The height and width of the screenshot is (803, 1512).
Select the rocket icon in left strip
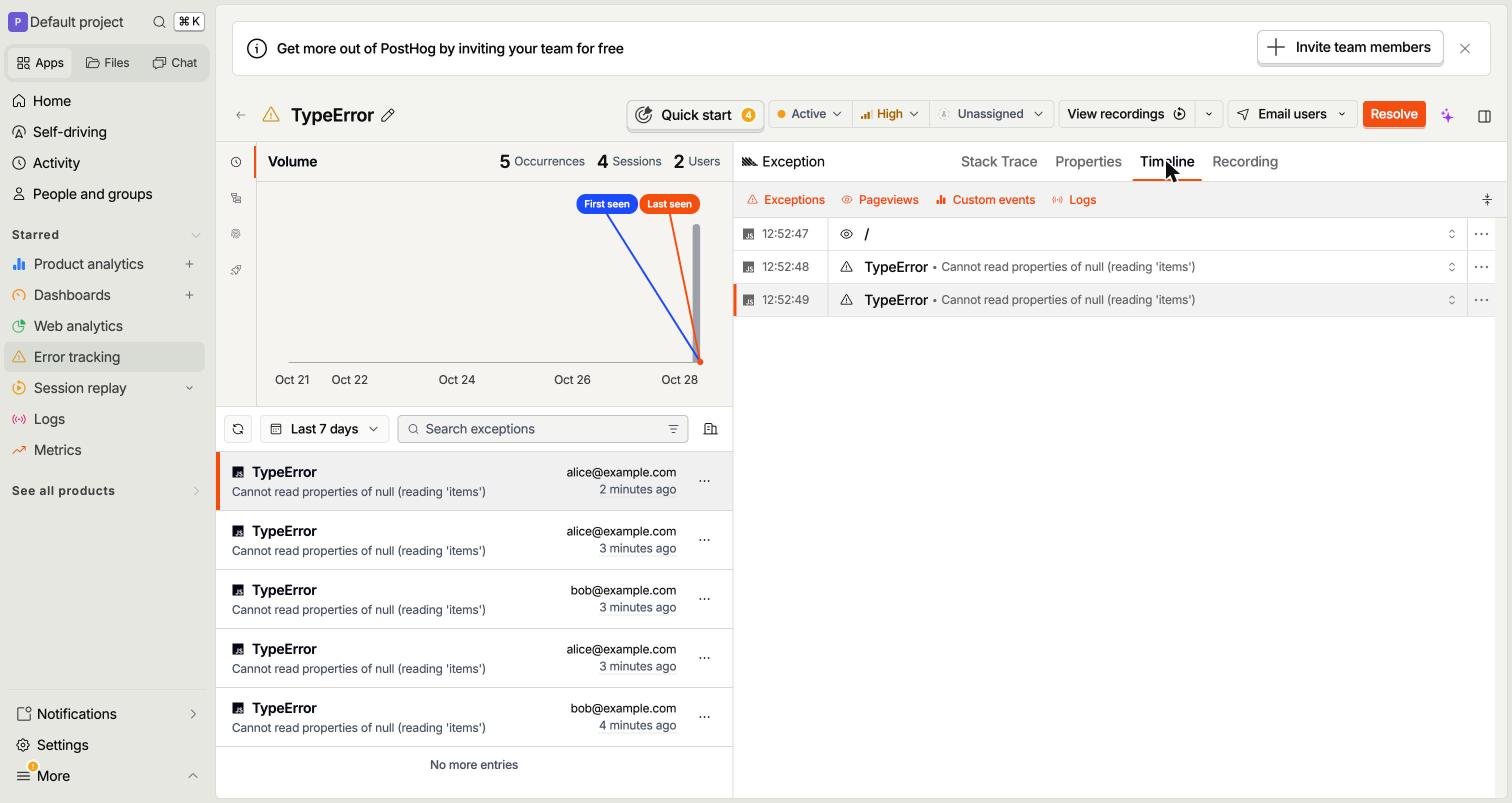click(236, 270)
